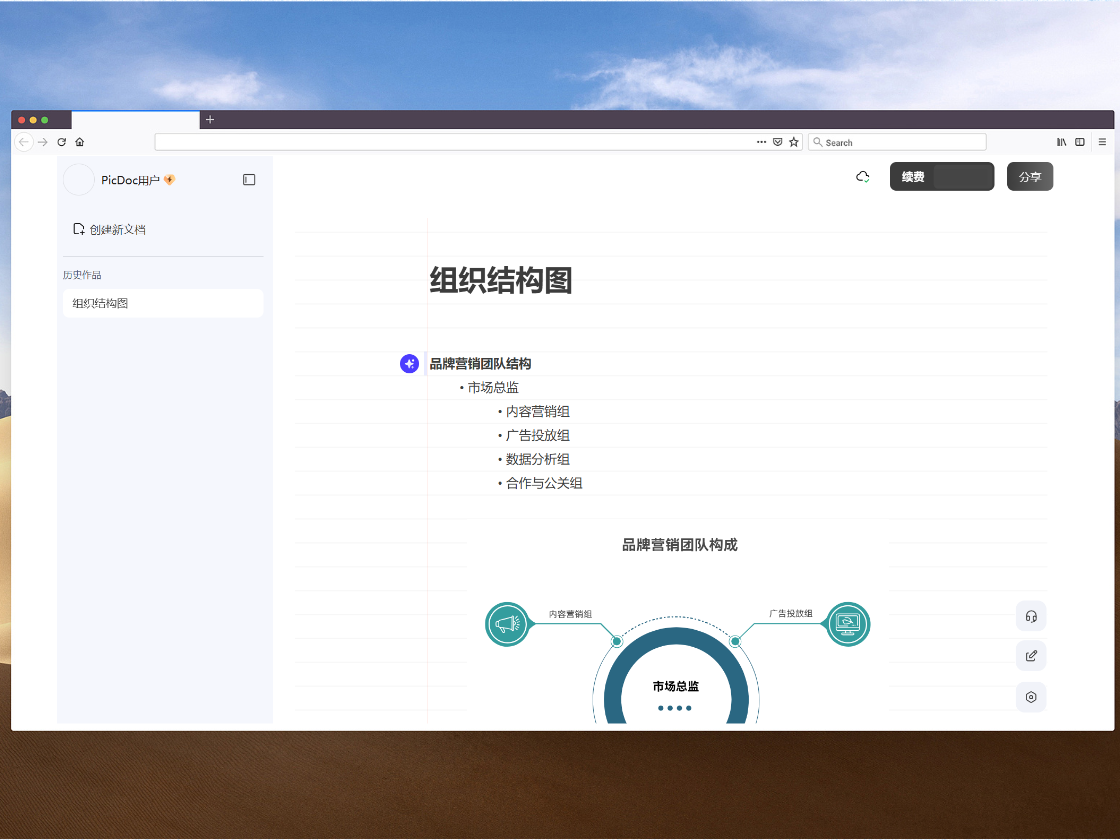Toggle the sidebar collapse icon near PicDoc用户
Image resolution: width=1120 pixels, height=840 pixels.
pyautogui.click(x=248, y=179)
